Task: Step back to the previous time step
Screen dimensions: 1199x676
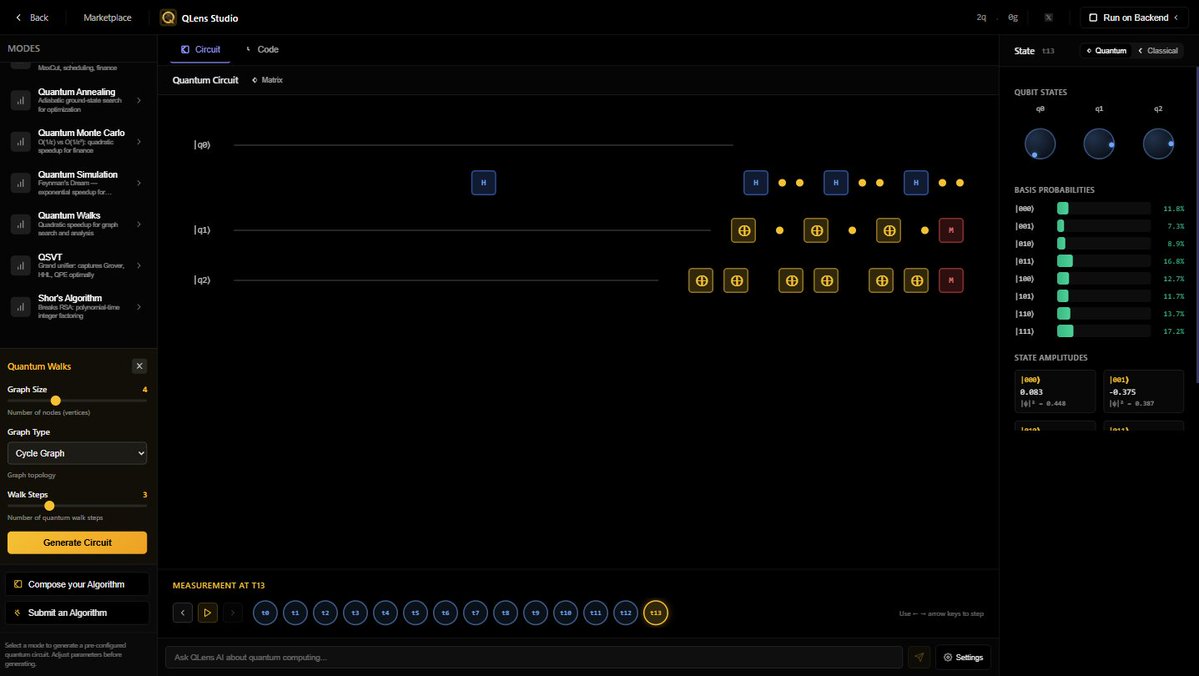Action: click(183, 613)
